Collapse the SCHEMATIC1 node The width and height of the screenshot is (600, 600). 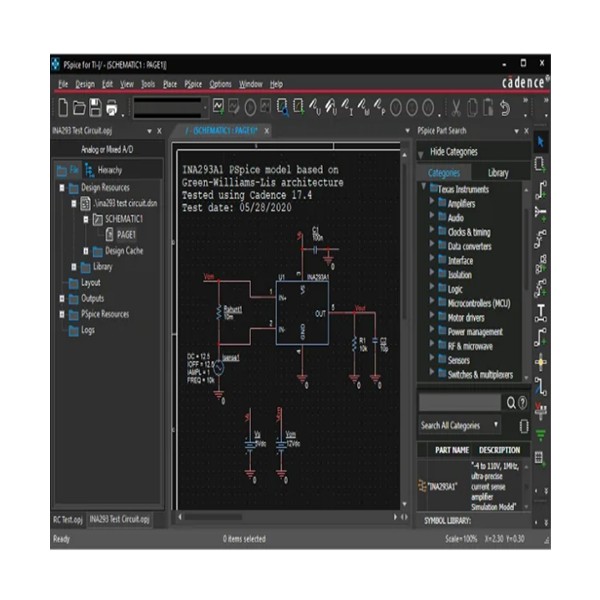(86, 219)
